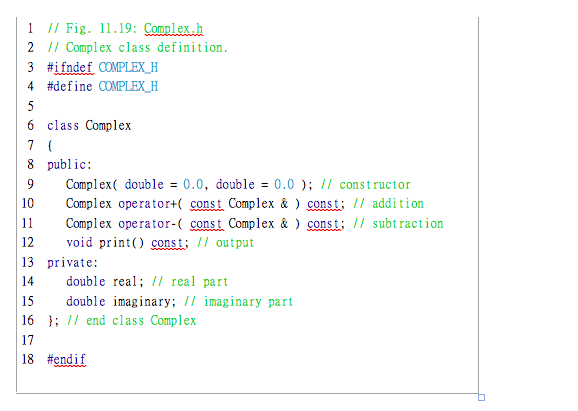Click 'double imaginary;' declaration
This screenshot has width=578, height=411.
coord(121,302)
